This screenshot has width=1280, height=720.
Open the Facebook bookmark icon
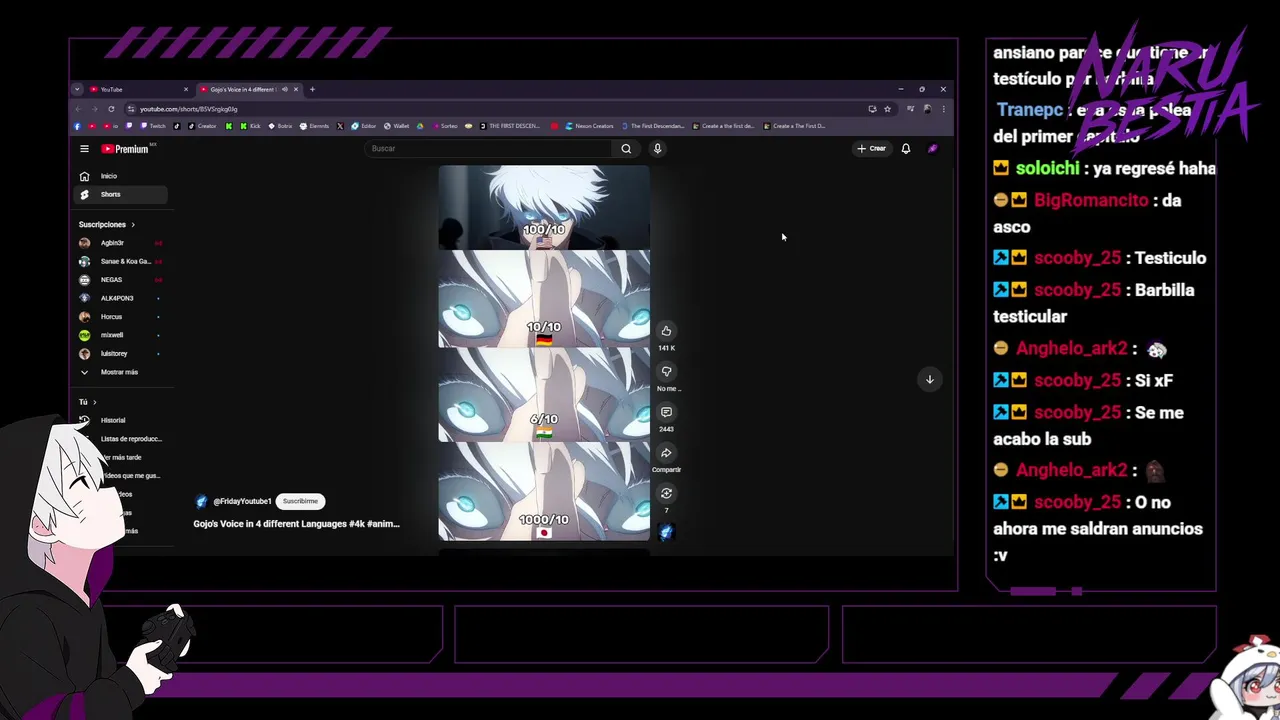point(78,126)
